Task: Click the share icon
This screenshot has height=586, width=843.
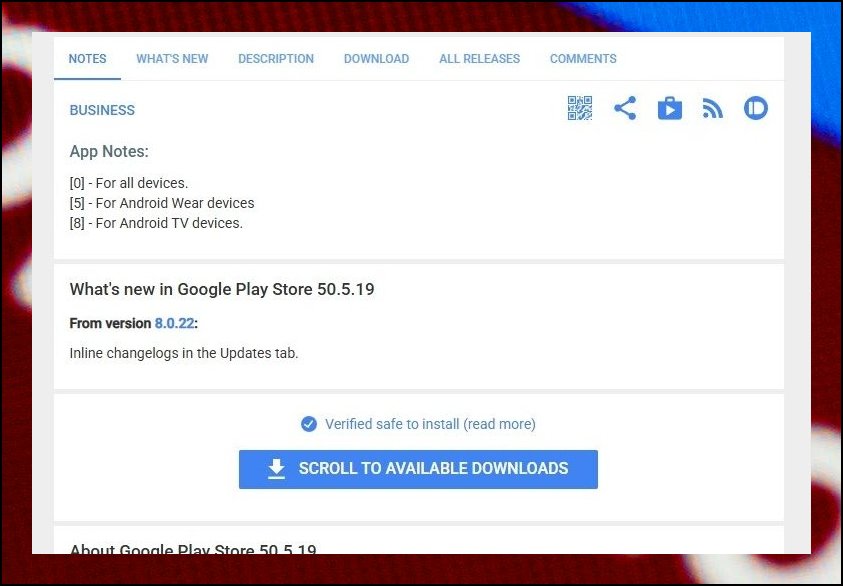Action: 625,108
